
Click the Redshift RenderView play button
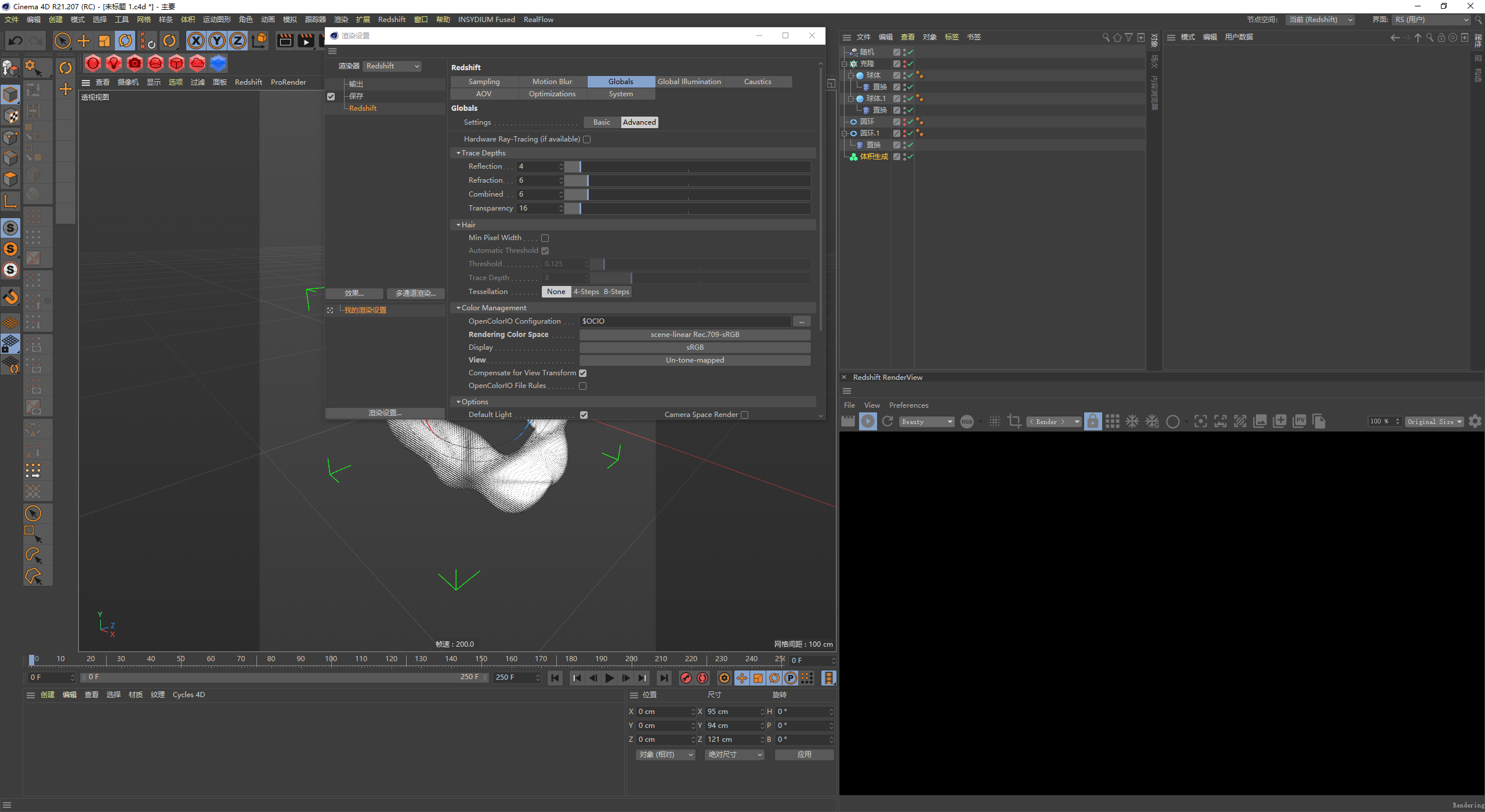pos(868,422)
